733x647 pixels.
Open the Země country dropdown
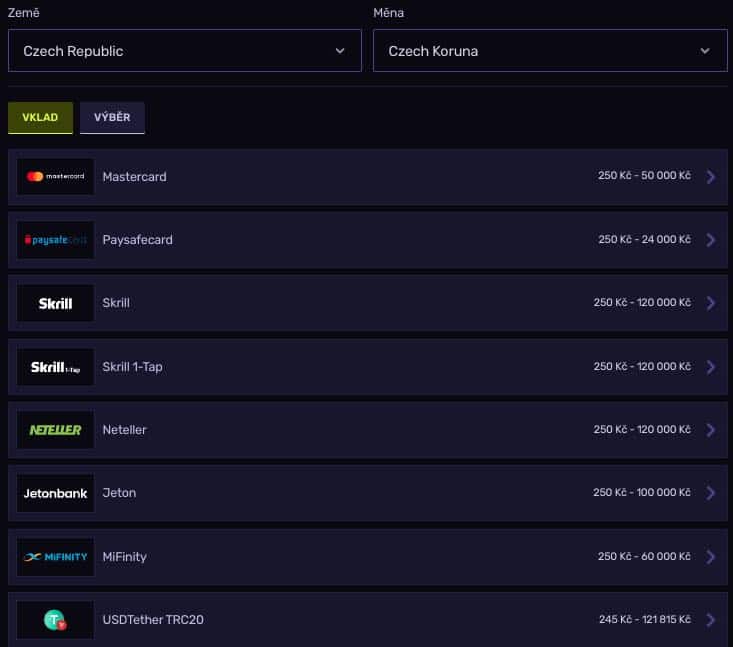click(x=185, y=51)
